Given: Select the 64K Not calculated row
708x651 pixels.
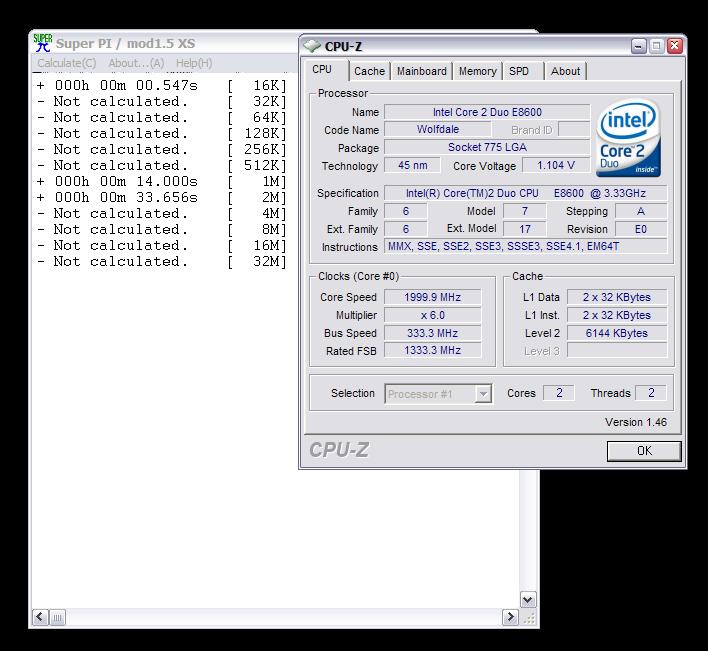Looking at the screenshot, I should click(x=162, y=117).
